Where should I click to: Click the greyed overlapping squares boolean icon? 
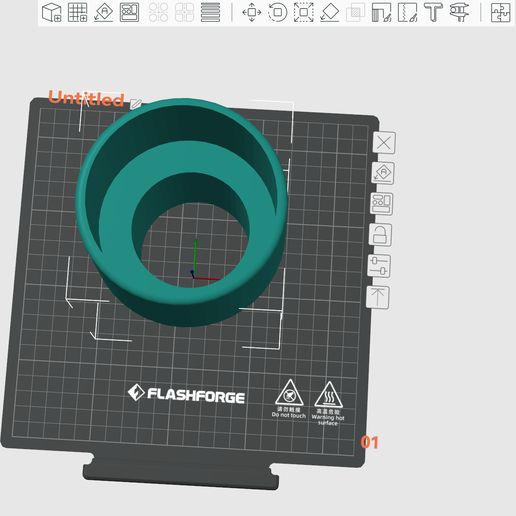(355, 12)
